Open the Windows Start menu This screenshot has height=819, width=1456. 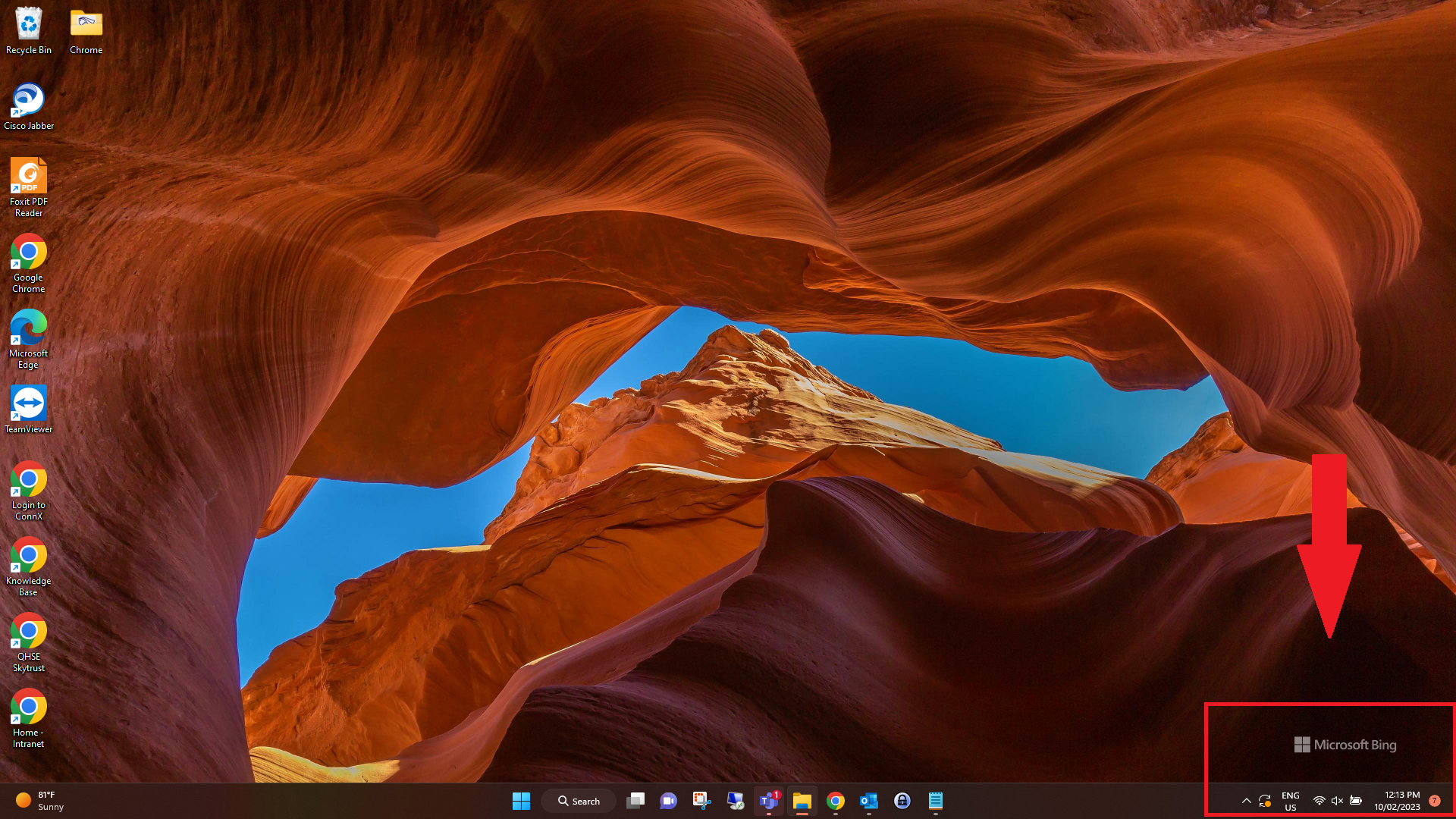point(521,801)
